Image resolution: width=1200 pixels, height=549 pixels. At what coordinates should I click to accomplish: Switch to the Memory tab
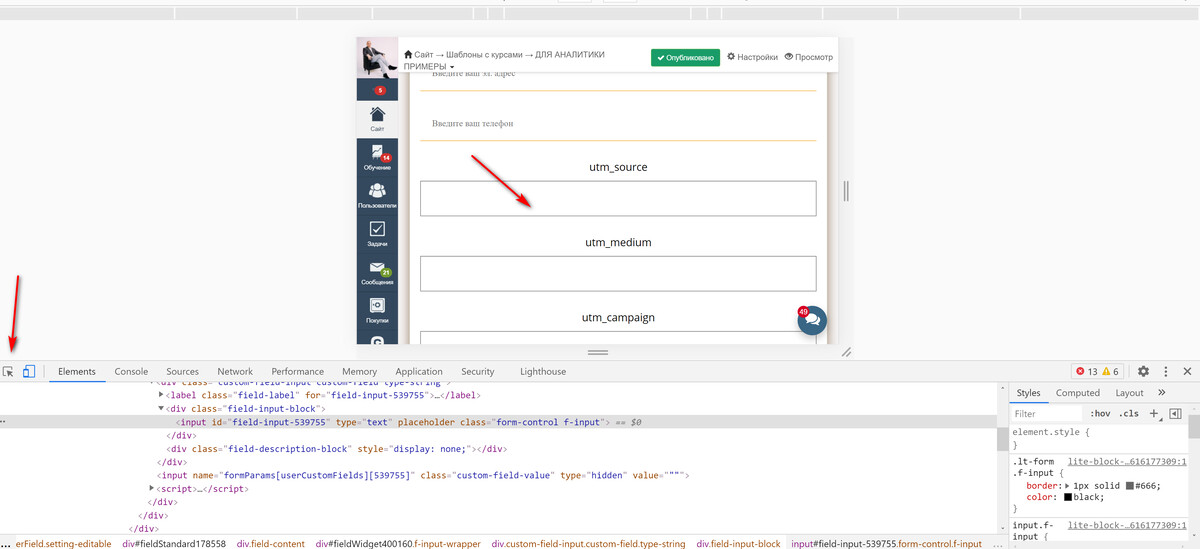tap(359, 371)
